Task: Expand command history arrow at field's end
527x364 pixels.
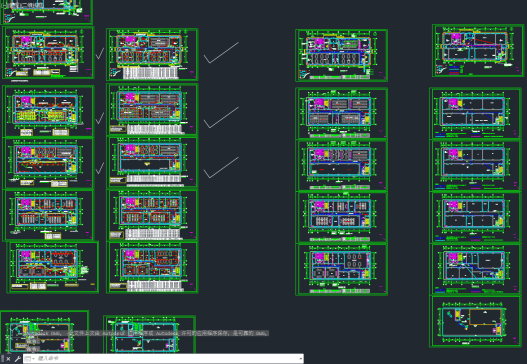Action: click(300, 359)
